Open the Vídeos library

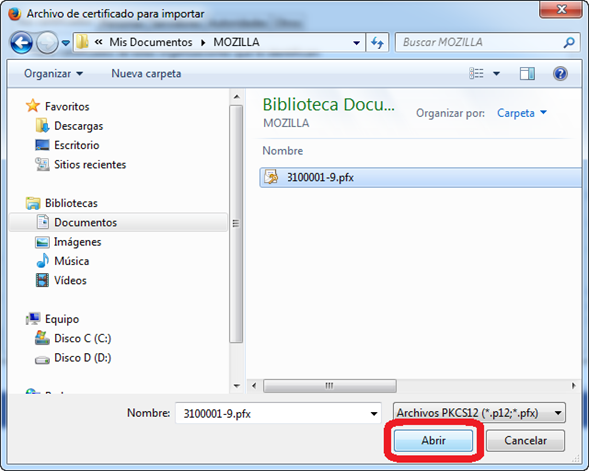coord(70,281)
